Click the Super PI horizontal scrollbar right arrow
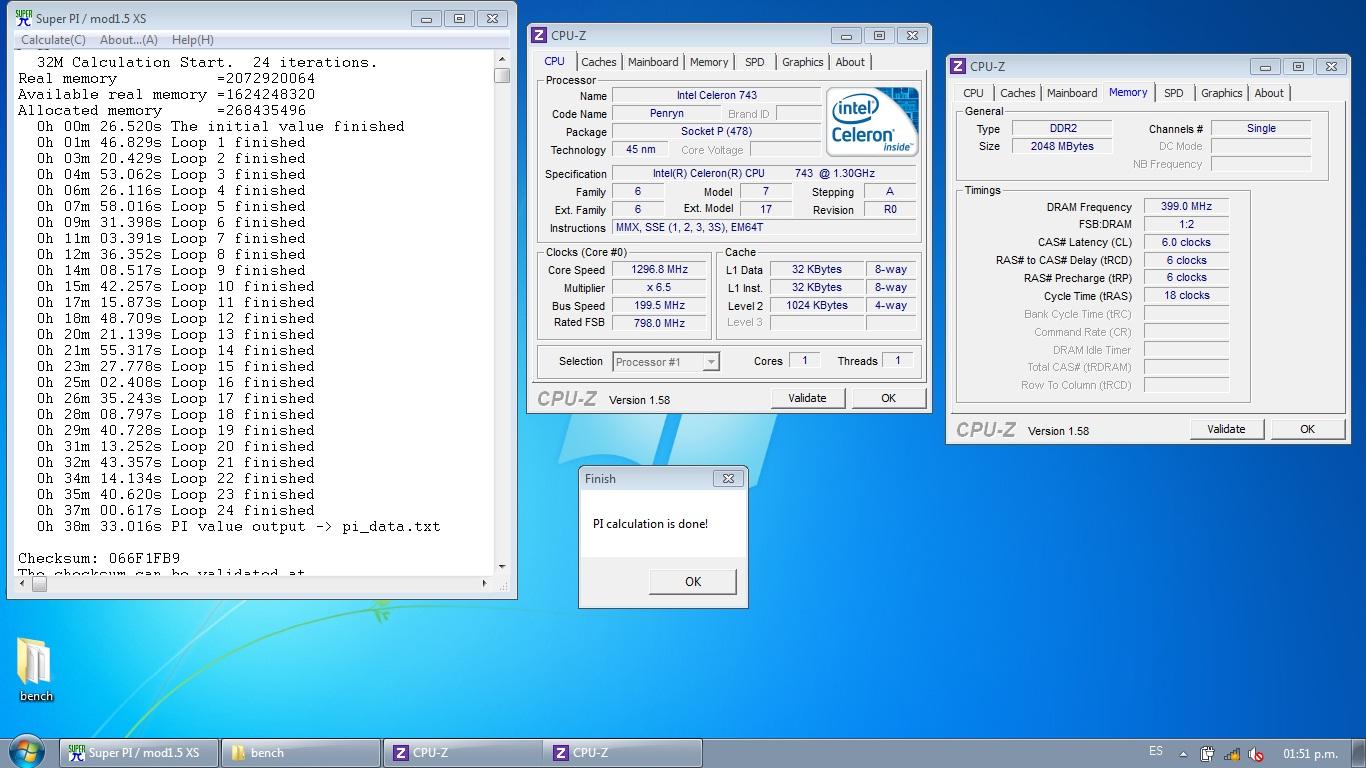Image resolution: width=1366 pixels, height=768 pixels. [485, 584]
